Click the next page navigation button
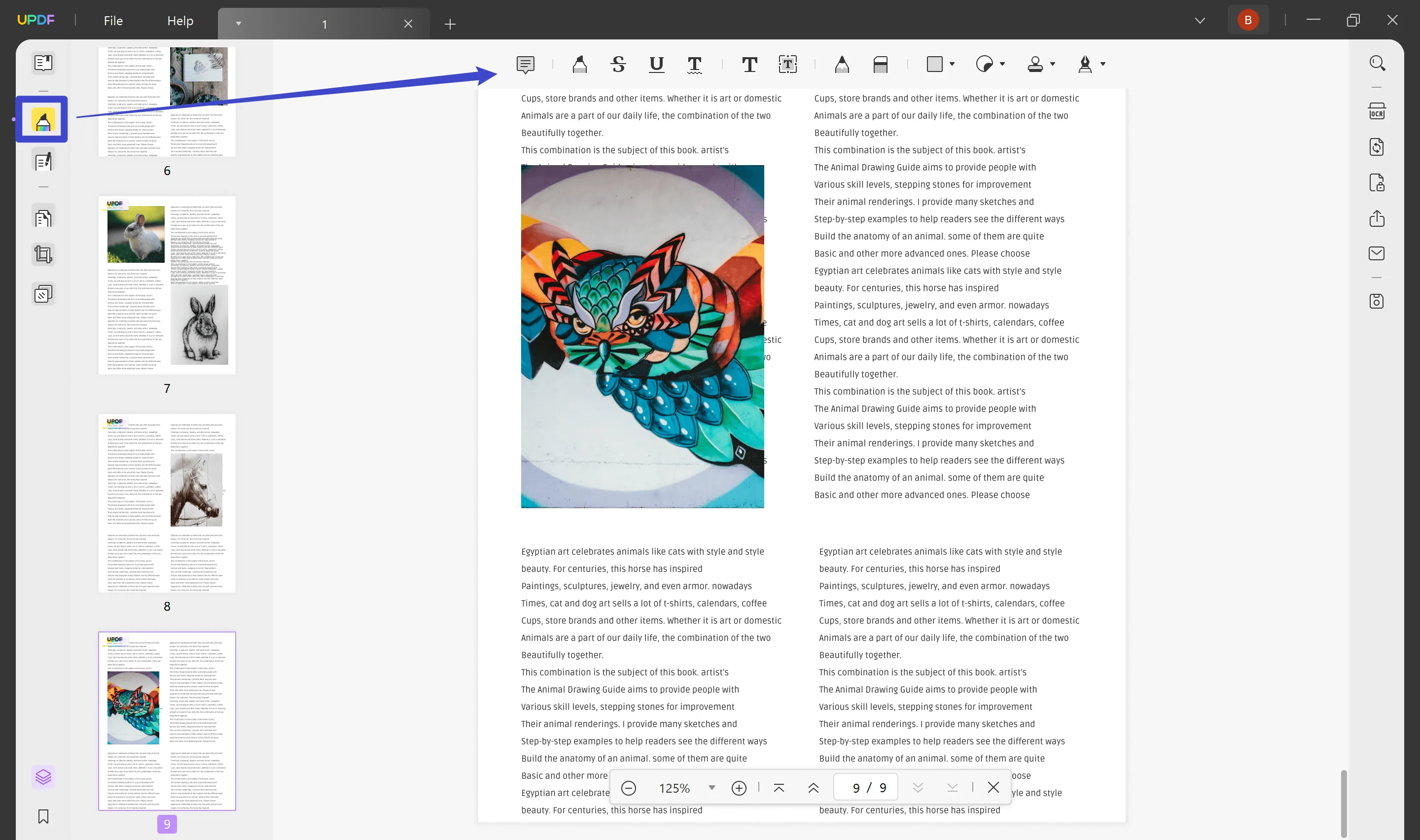 (918, 788)
